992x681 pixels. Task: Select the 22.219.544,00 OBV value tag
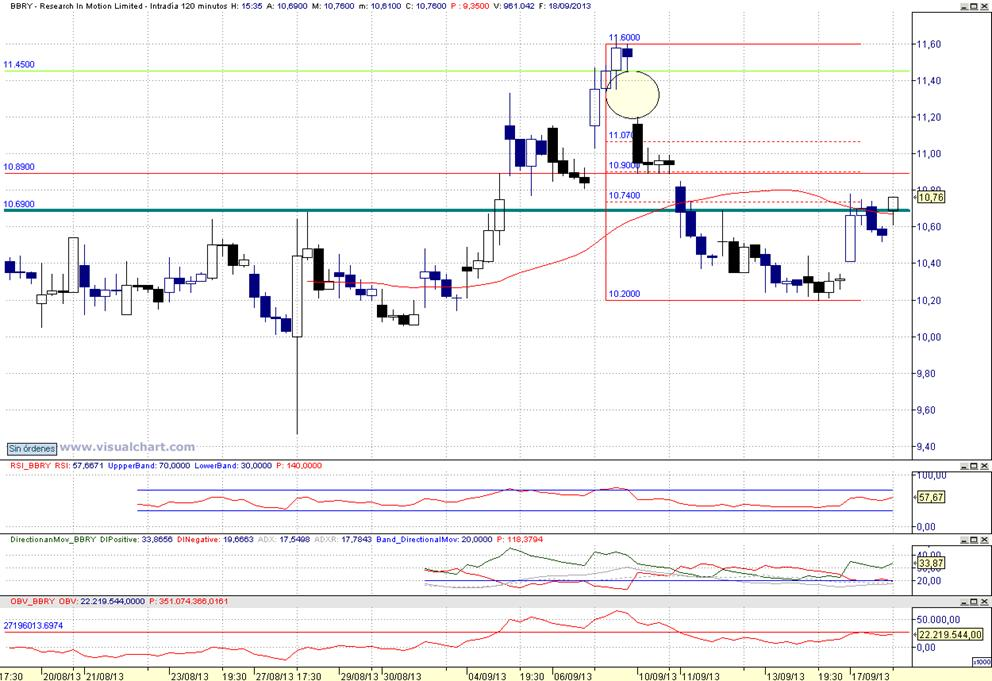(x=950, y=635)
